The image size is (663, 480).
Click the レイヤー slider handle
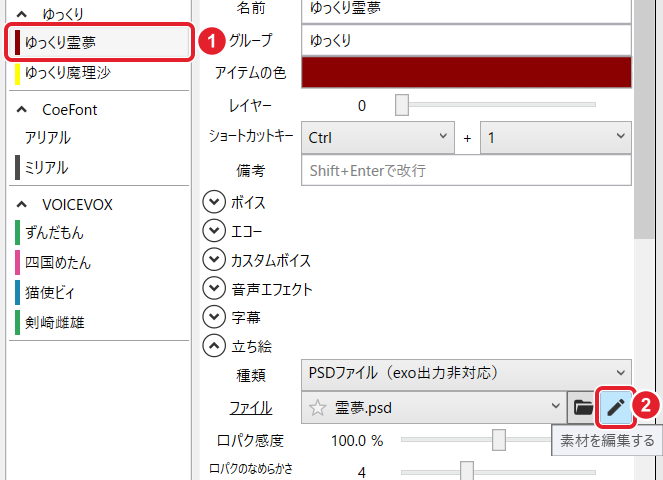tap(402, 105)
